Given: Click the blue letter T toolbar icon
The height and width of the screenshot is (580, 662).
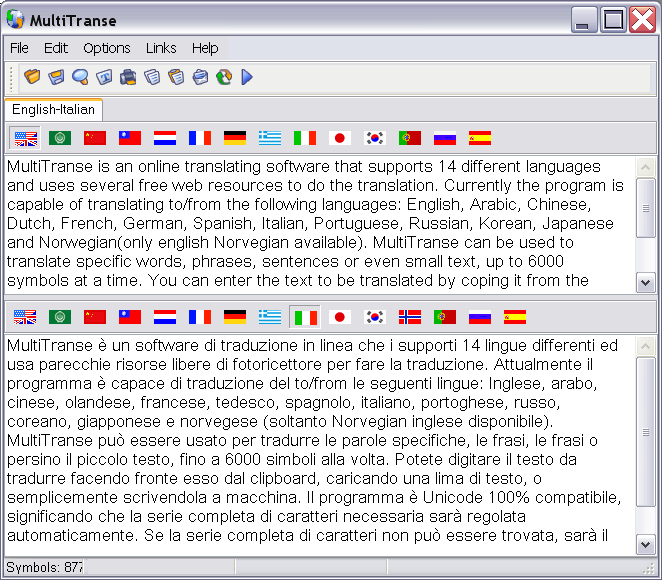Looking at the screenshot, I should point(104,77).
